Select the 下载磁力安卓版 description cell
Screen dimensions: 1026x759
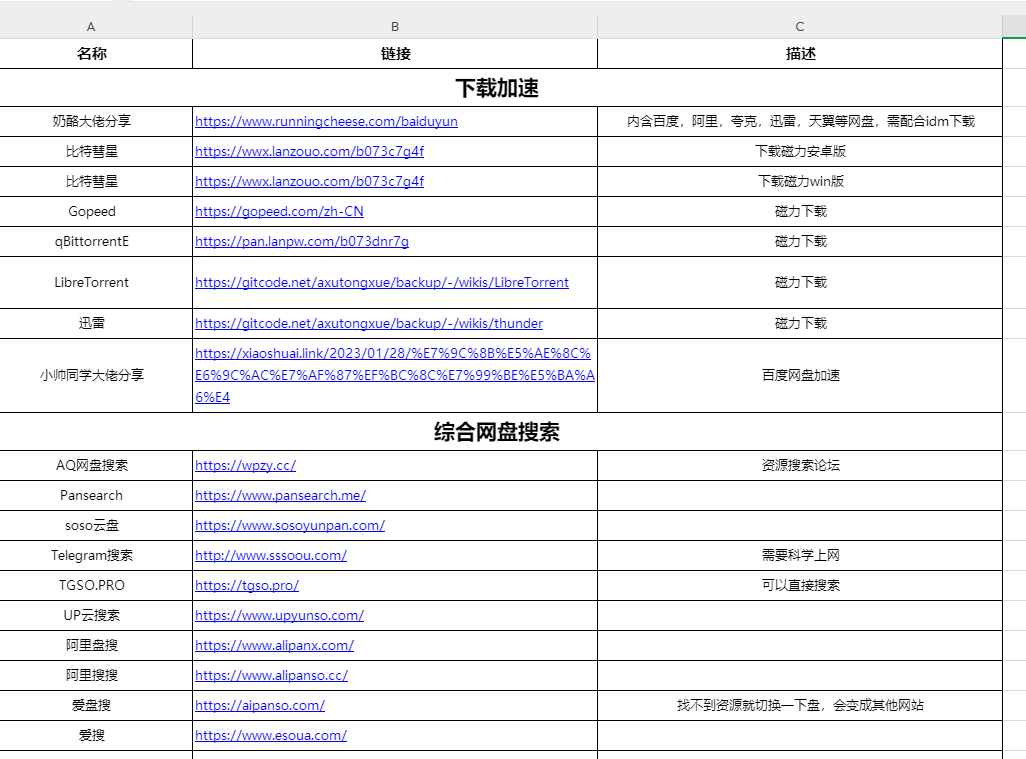(800, 151)
